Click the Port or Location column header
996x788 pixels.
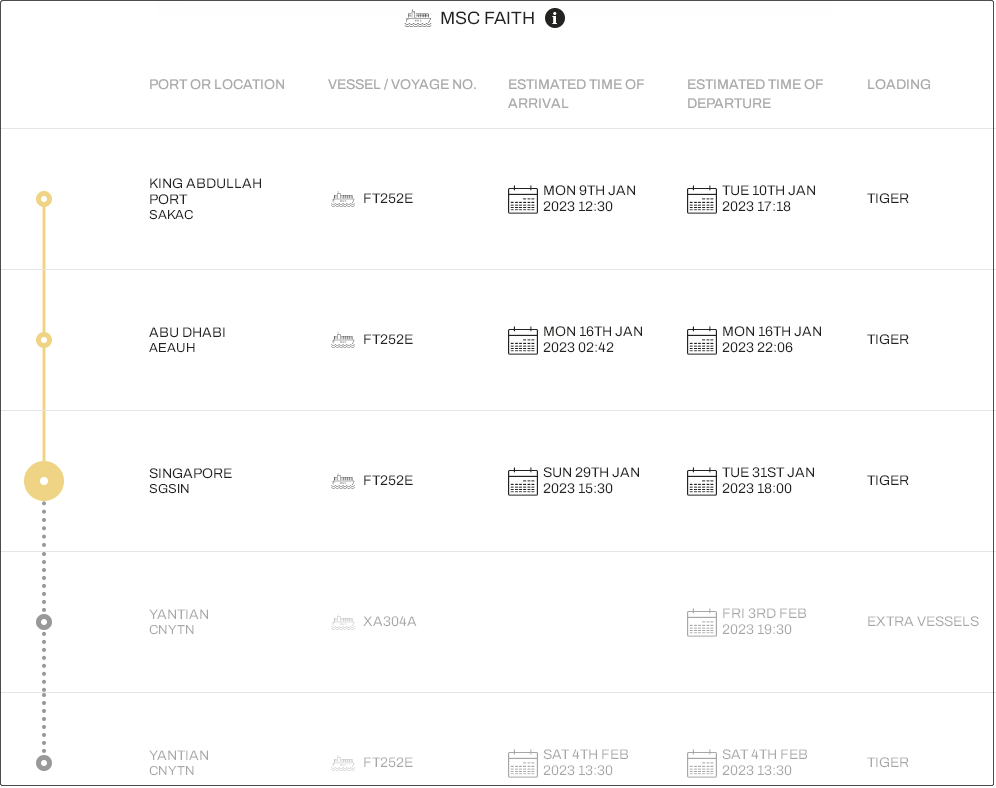pyautogui.click(x=217, y=85)
